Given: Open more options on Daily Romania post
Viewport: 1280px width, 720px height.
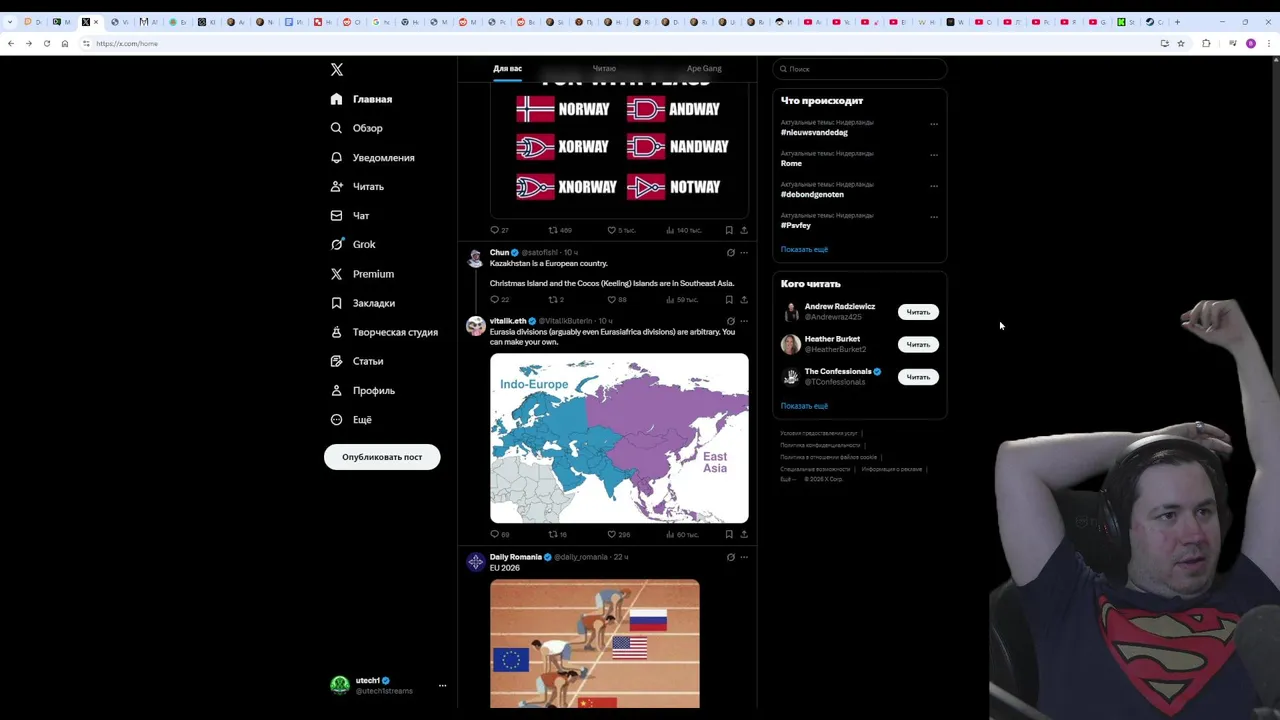Looking at the screenshot, I should tap(744, 557).
